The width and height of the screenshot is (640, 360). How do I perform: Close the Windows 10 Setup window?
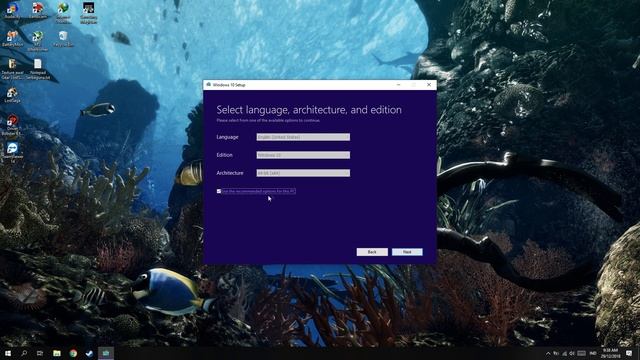point(429,84)
